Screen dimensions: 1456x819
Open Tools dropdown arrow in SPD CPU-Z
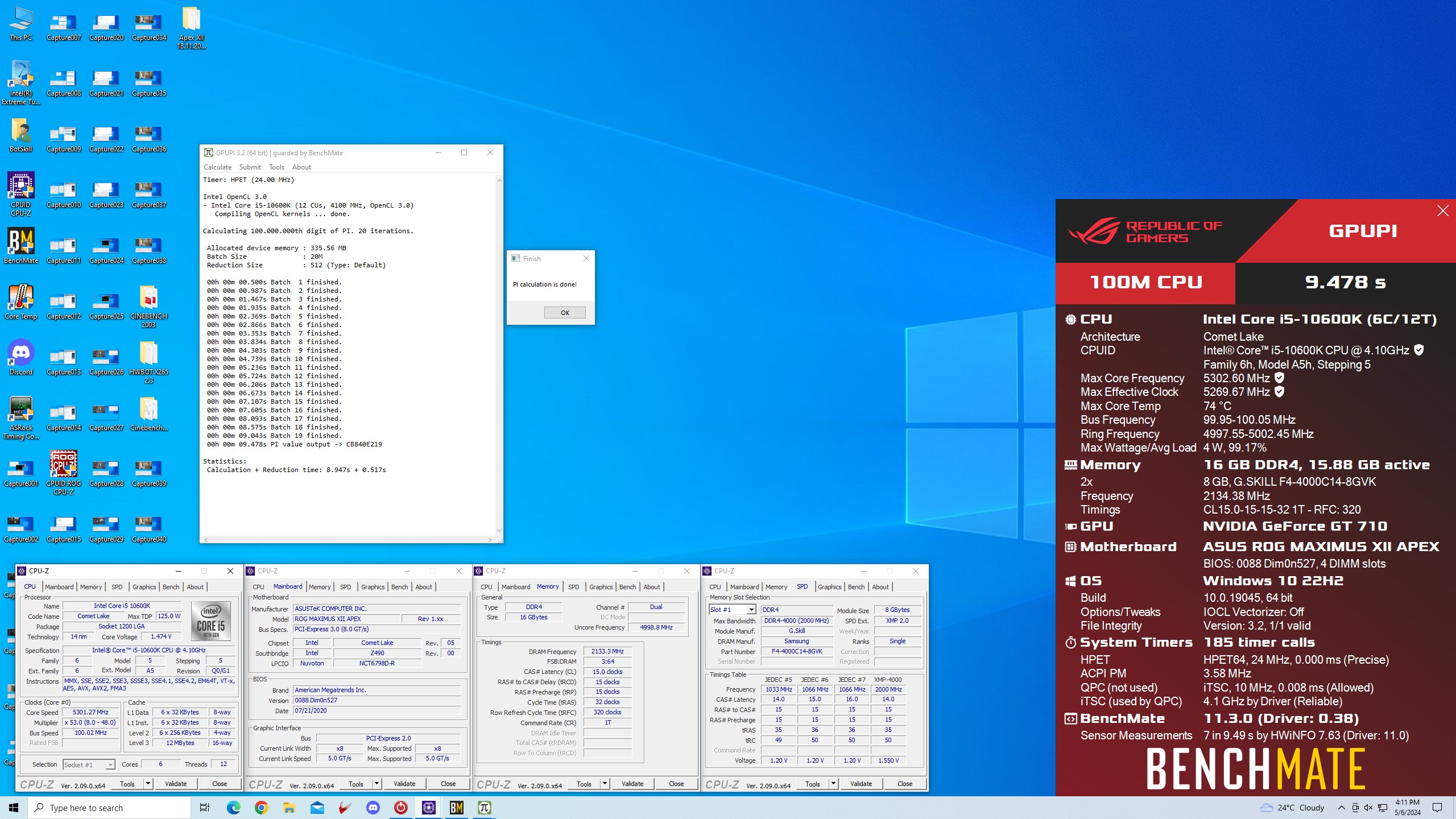coord(833,784)
